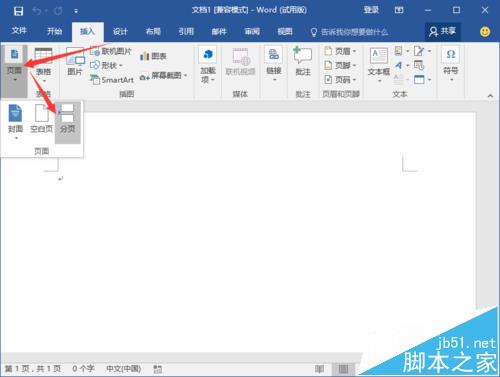Viewport: 500px width, 377px height.
Task: Switch to the 开始 tab
Action: point(55,31)
